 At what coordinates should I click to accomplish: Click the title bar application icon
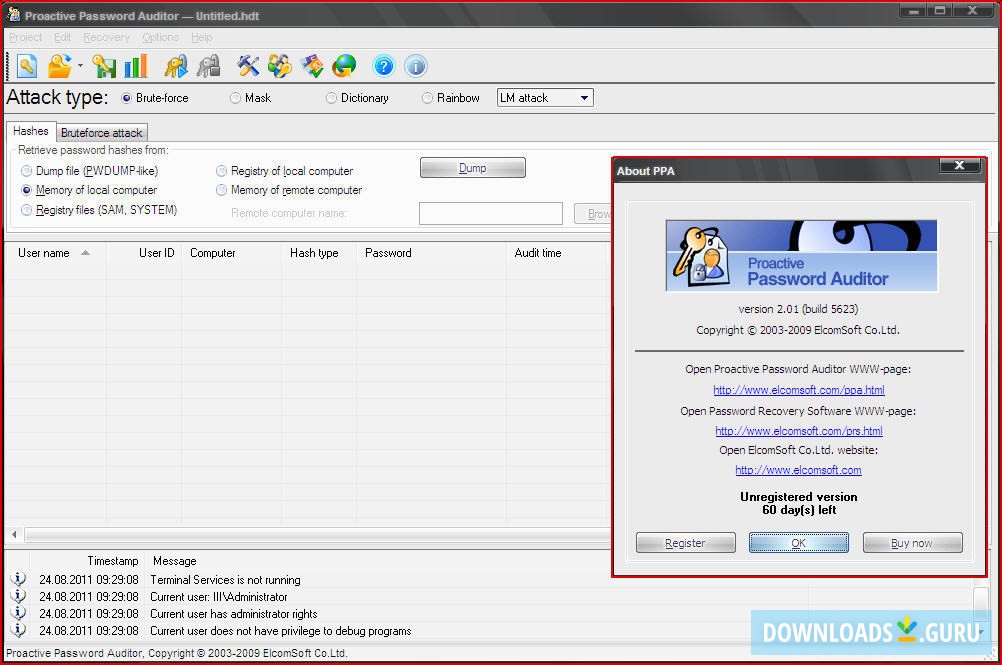coord(14,14)
